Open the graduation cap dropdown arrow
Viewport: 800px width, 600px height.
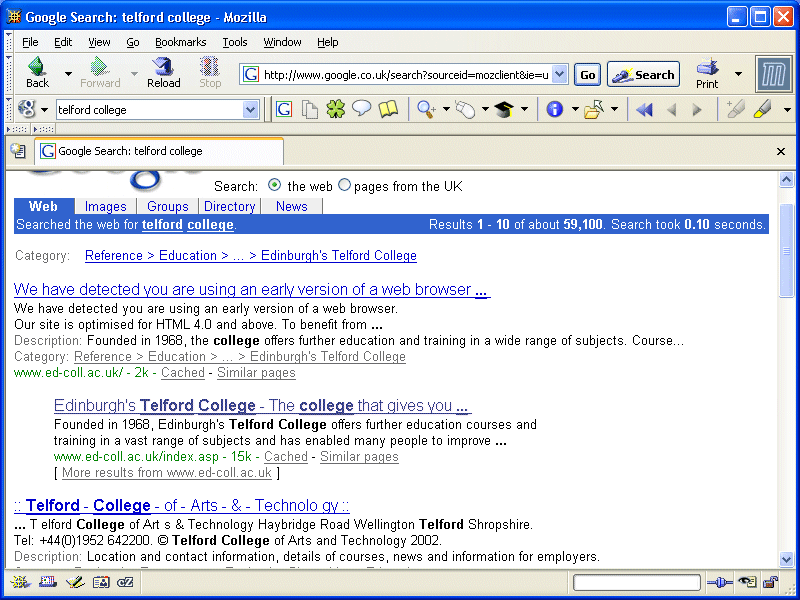(x=524, y=109)
